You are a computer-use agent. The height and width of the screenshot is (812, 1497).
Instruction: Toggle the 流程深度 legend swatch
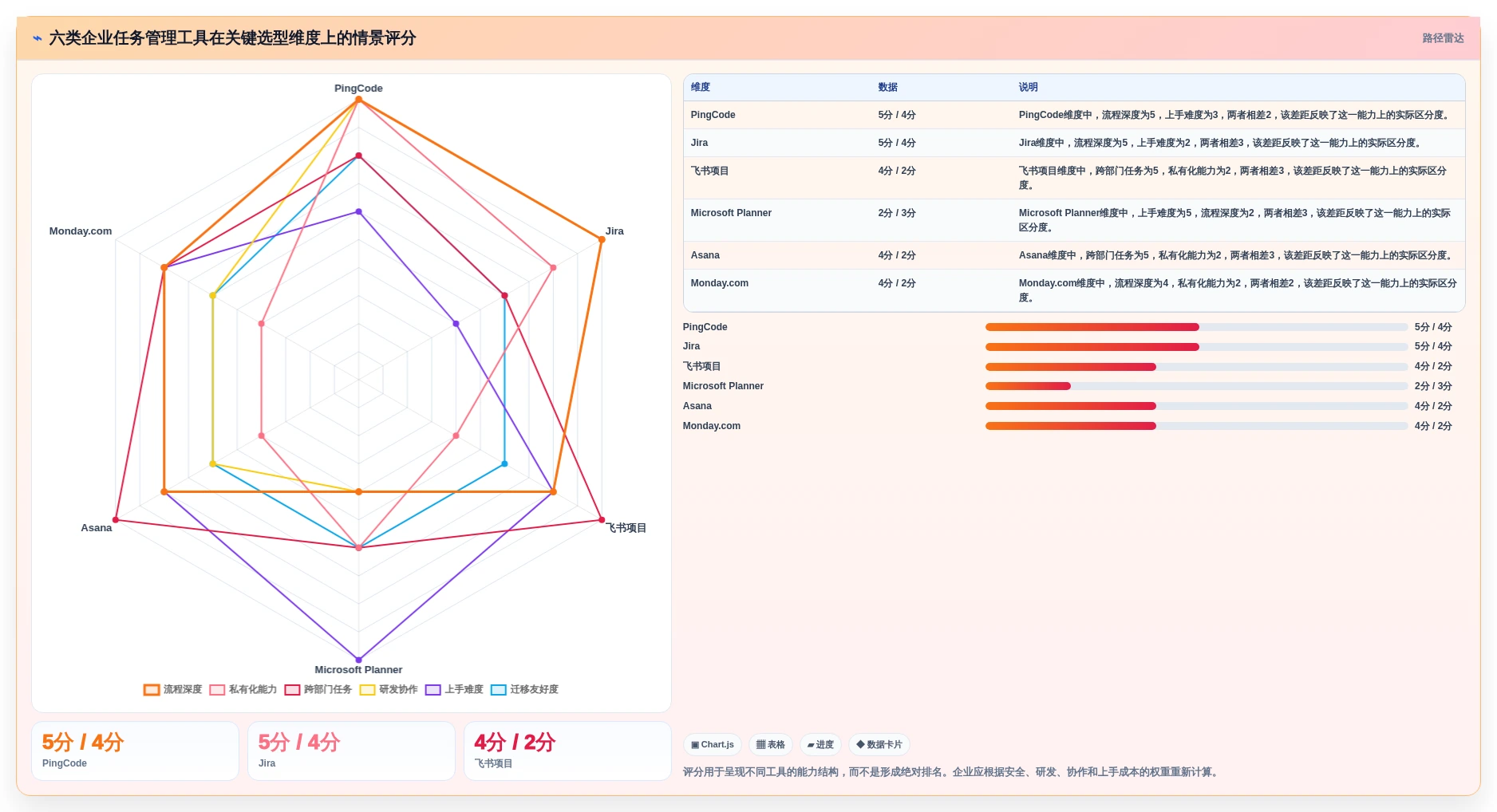152,690
